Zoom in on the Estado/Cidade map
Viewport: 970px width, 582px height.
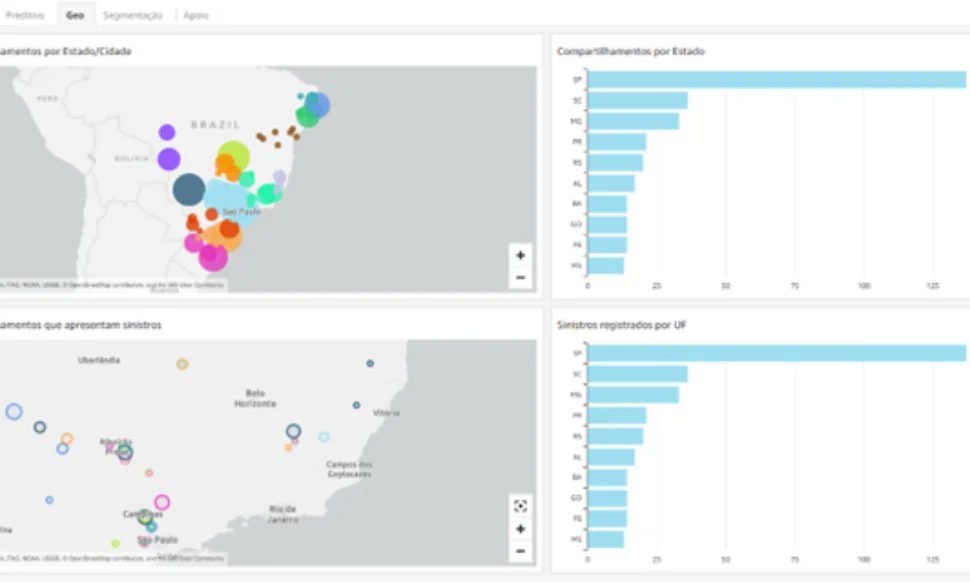[520, 256]
